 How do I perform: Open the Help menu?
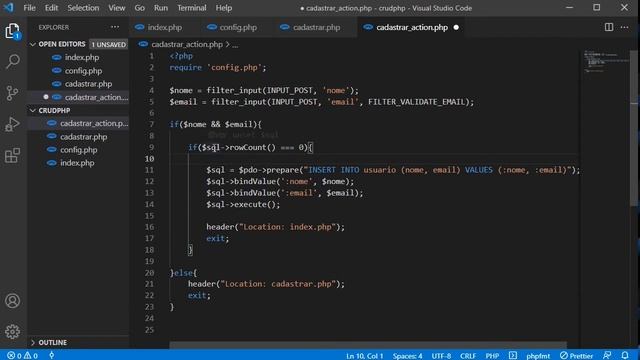pos(224,8)
